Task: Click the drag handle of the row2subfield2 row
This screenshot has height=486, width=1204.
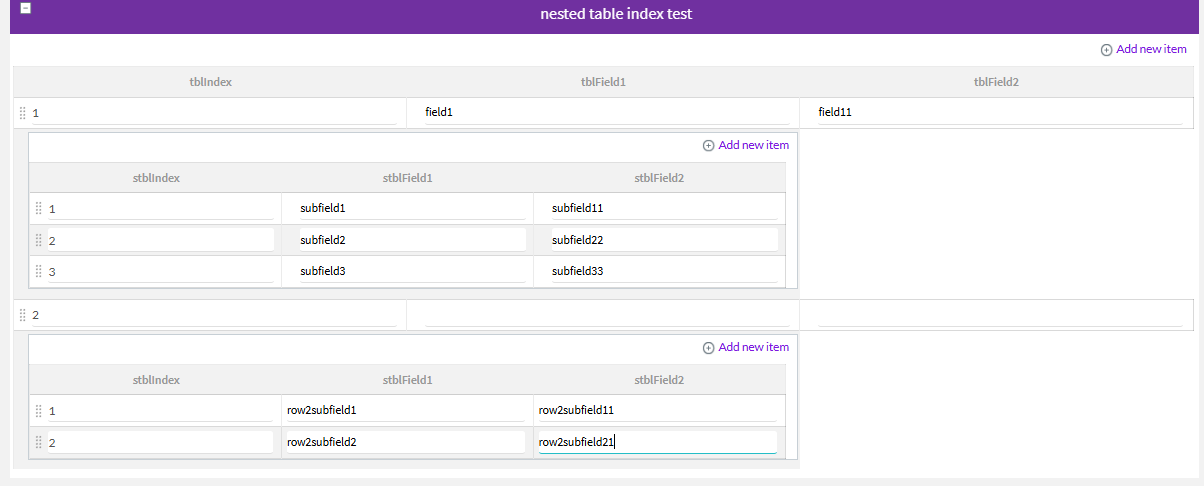Action: [x=39, y=442]
